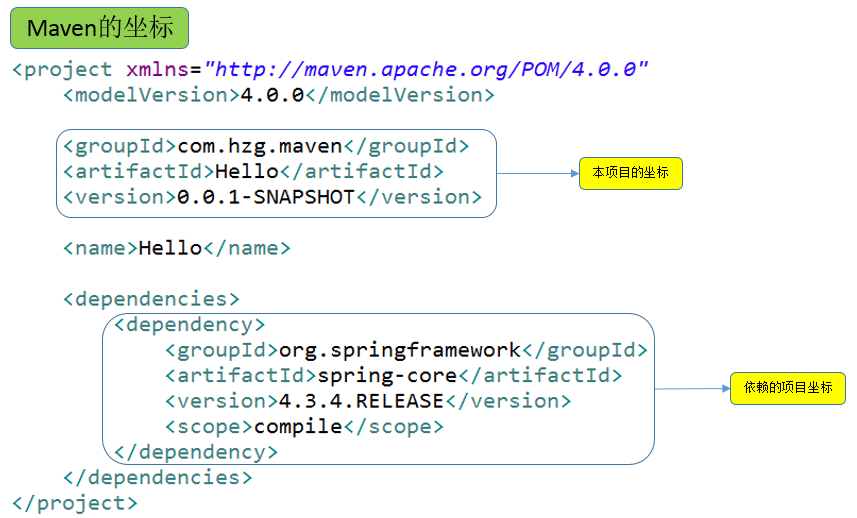Click the closing </project> tag
Screen dimensions: 857x518
point(75,503)
